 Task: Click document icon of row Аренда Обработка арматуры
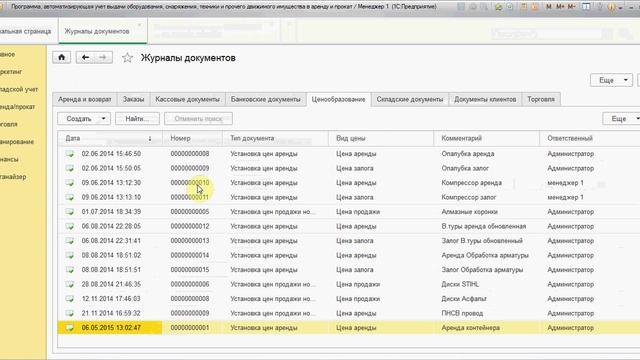[70, 255]
